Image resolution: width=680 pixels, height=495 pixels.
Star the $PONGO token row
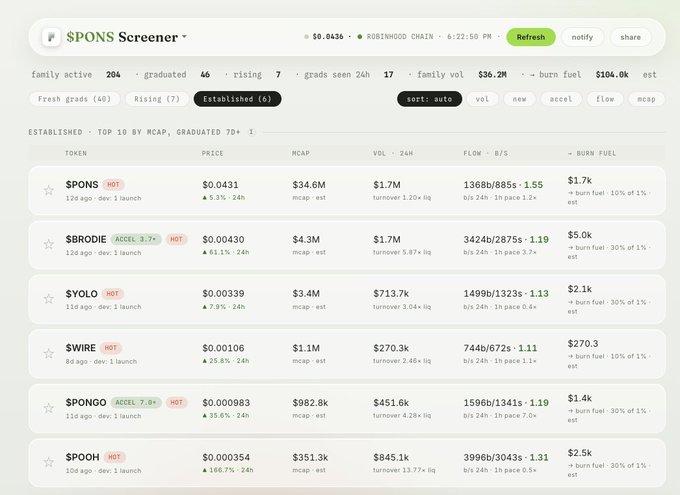click(49, 408)
